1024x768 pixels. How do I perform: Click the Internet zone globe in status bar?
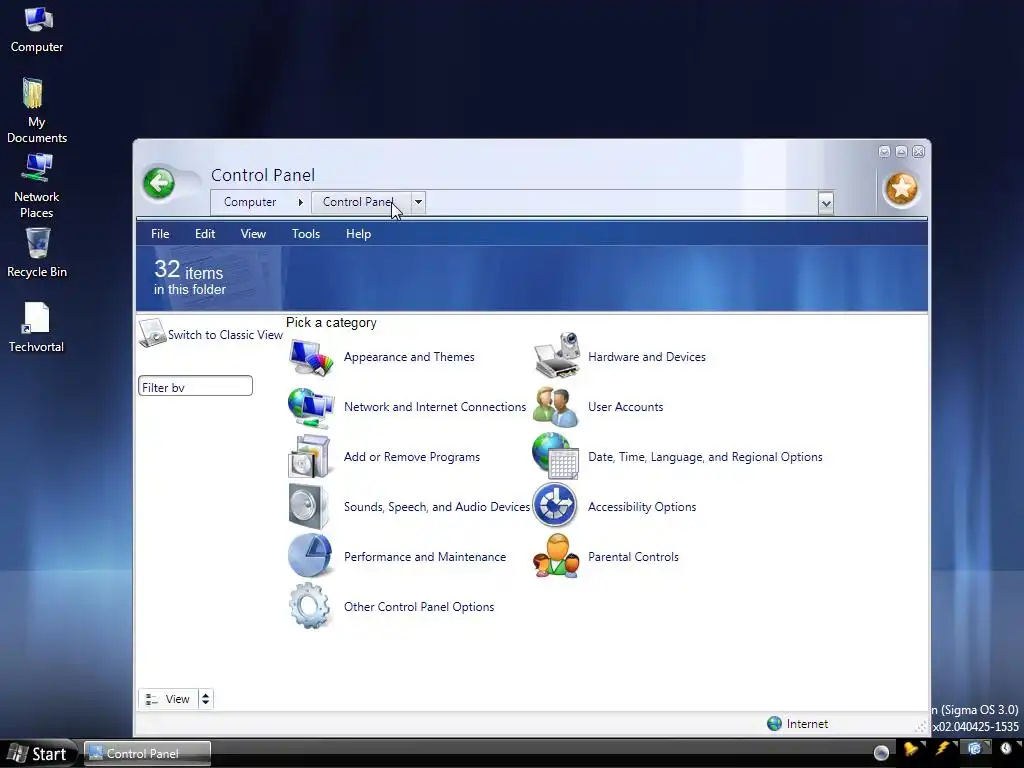click(775, 724)
